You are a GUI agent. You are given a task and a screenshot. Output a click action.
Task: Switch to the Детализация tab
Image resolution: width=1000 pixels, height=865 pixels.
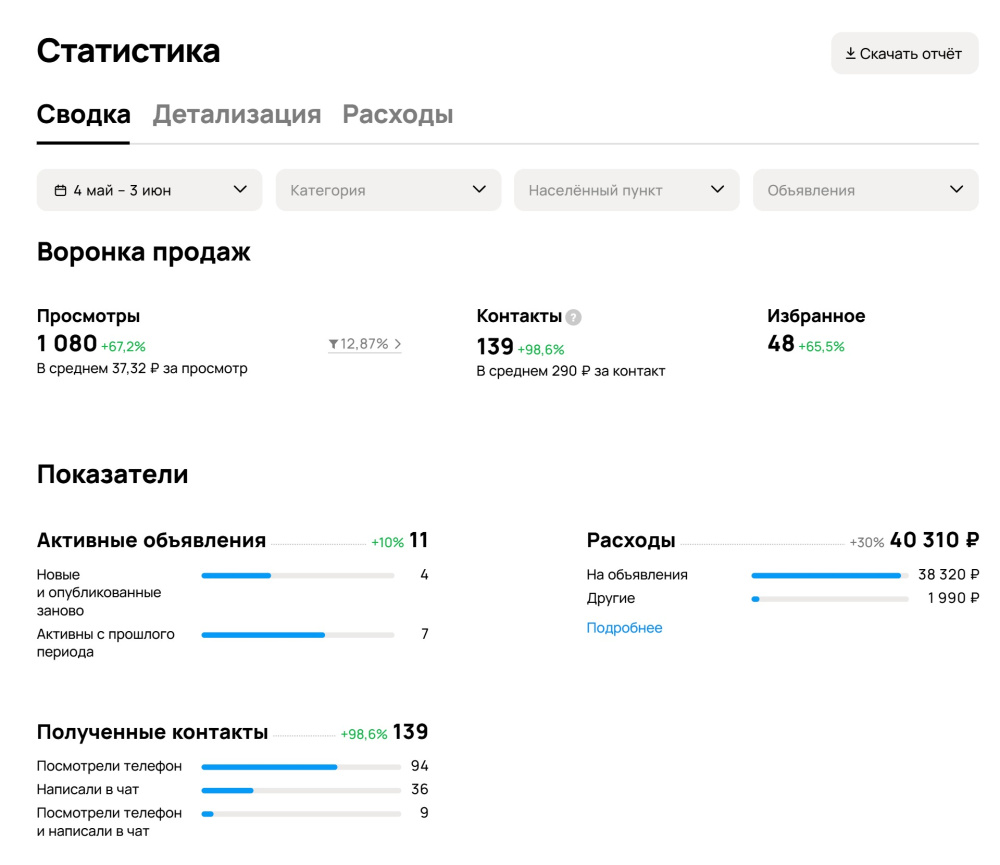click(237, 115)
